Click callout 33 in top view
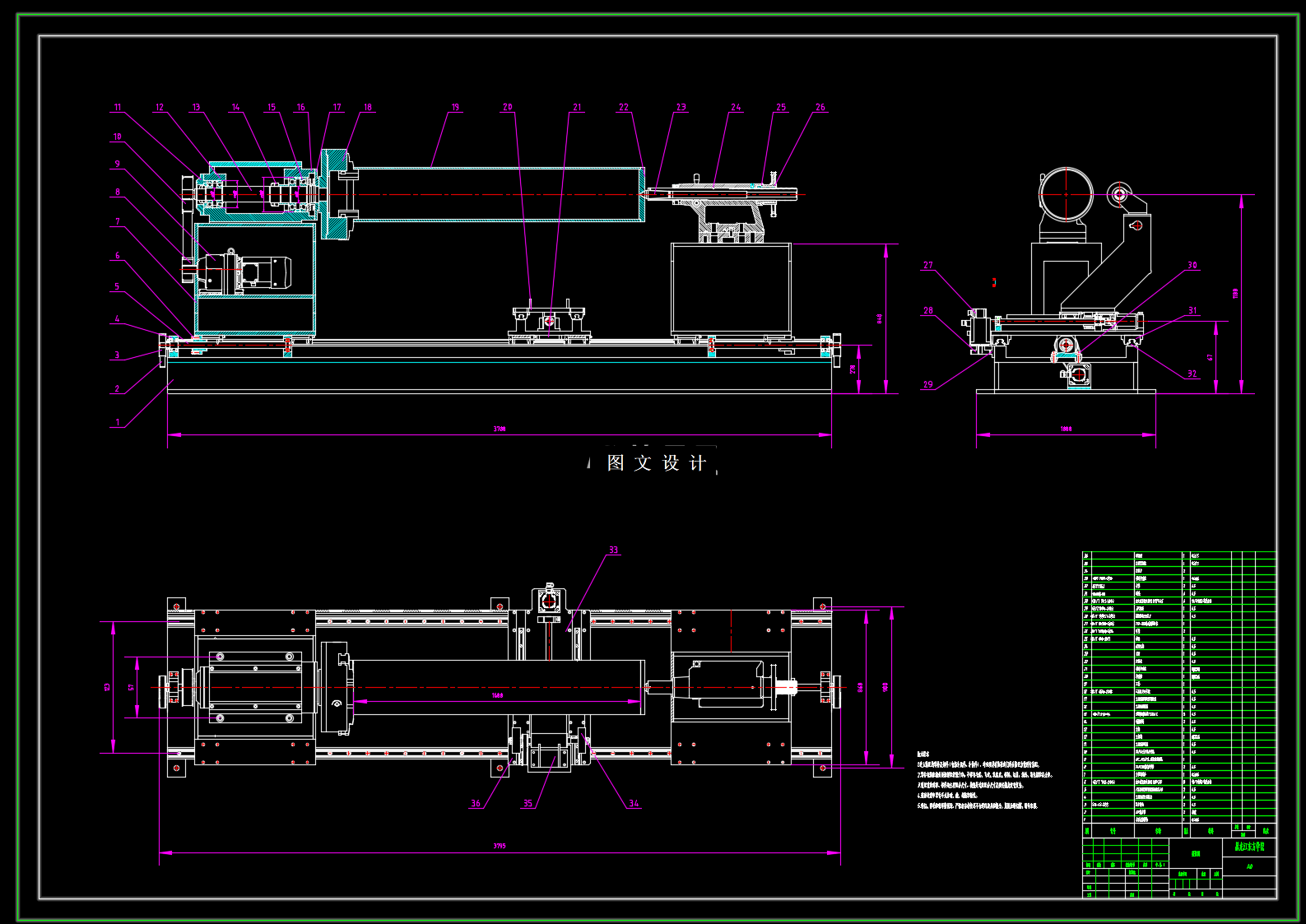 pos(613,550)
